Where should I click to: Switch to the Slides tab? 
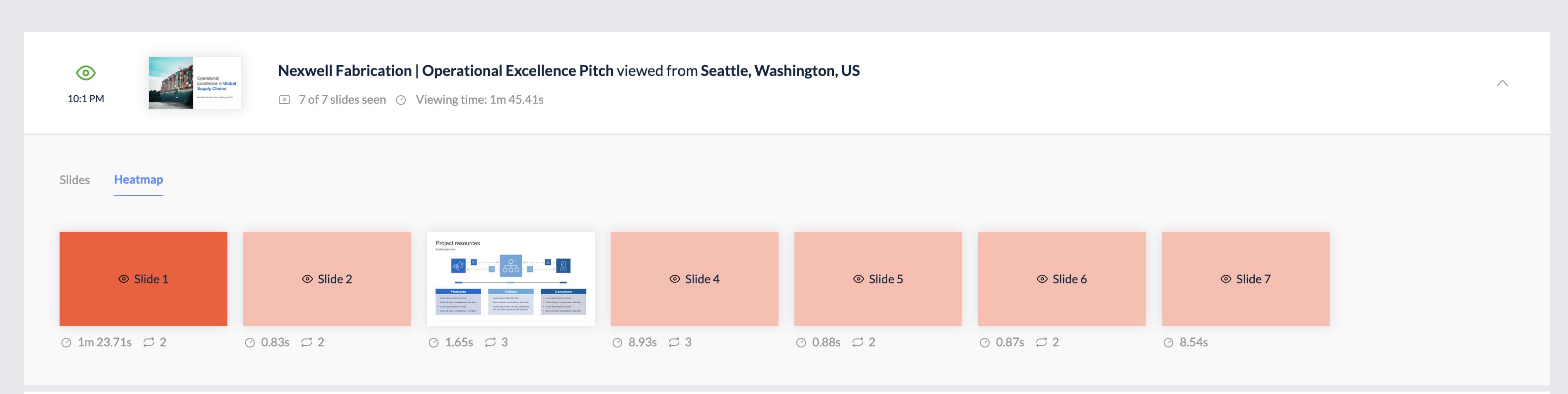point(74,180)
